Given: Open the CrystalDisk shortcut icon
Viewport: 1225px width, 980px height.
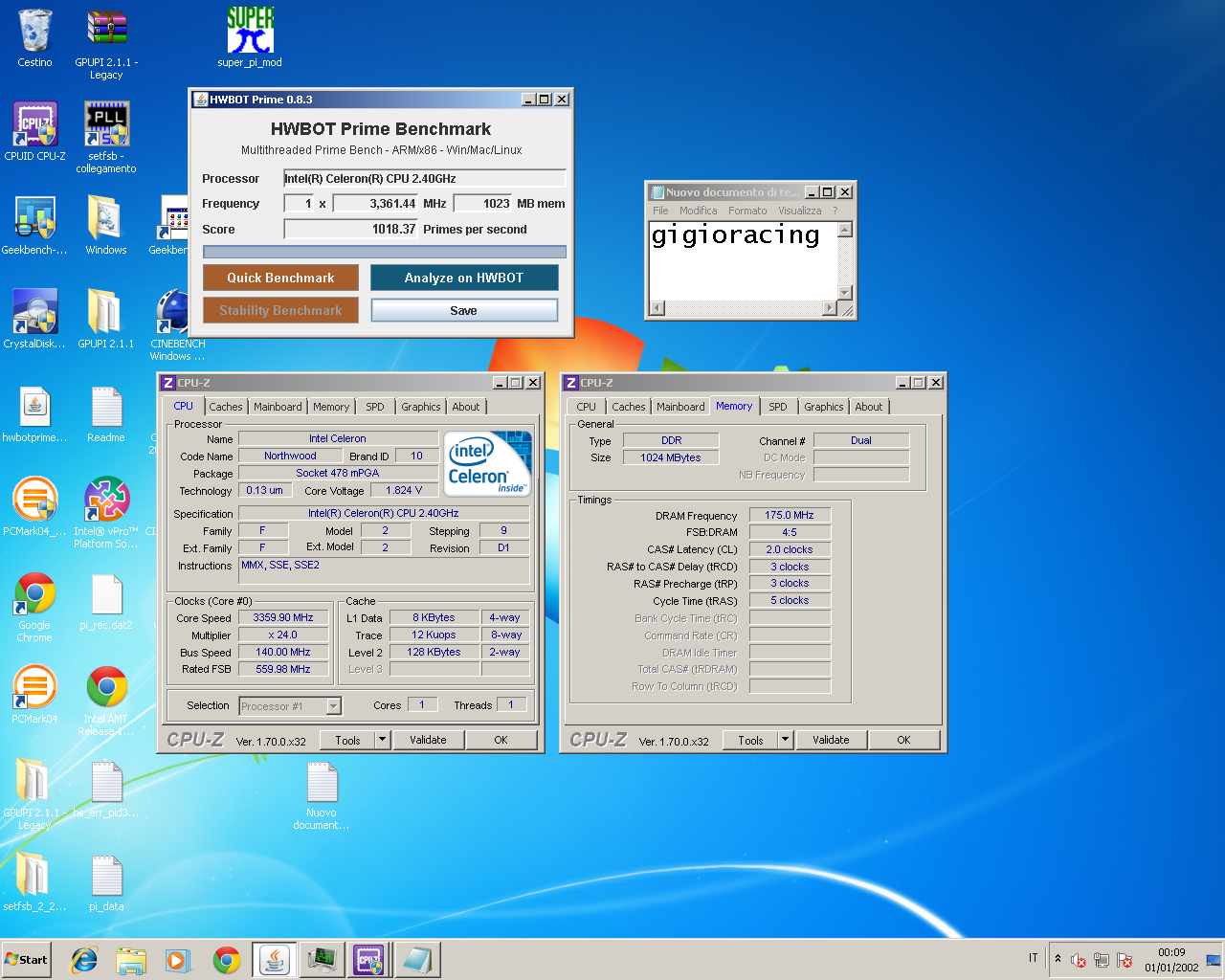Looking at the screenshot, I should (x=34, y=320).
